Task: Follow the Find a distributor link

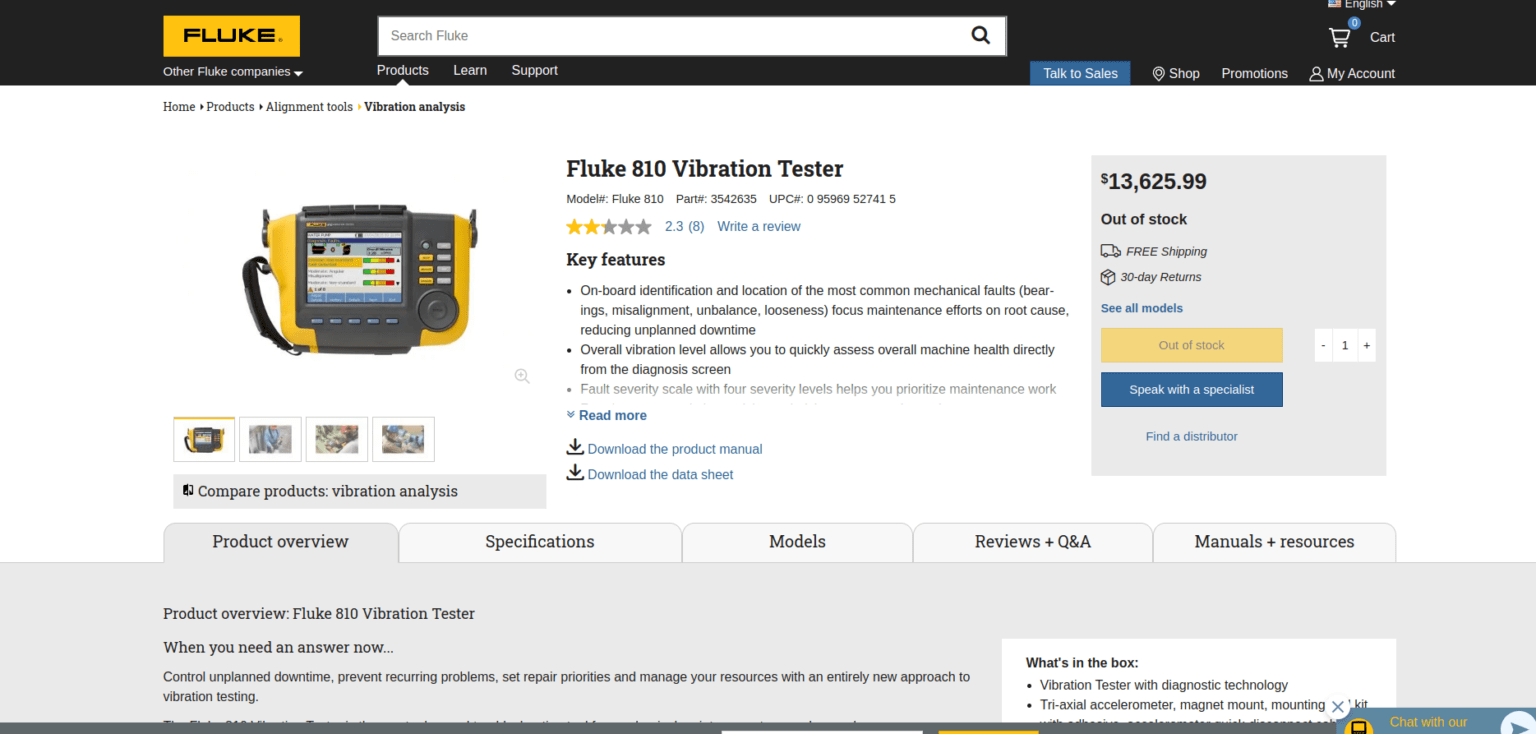Action: (1191, 436)
